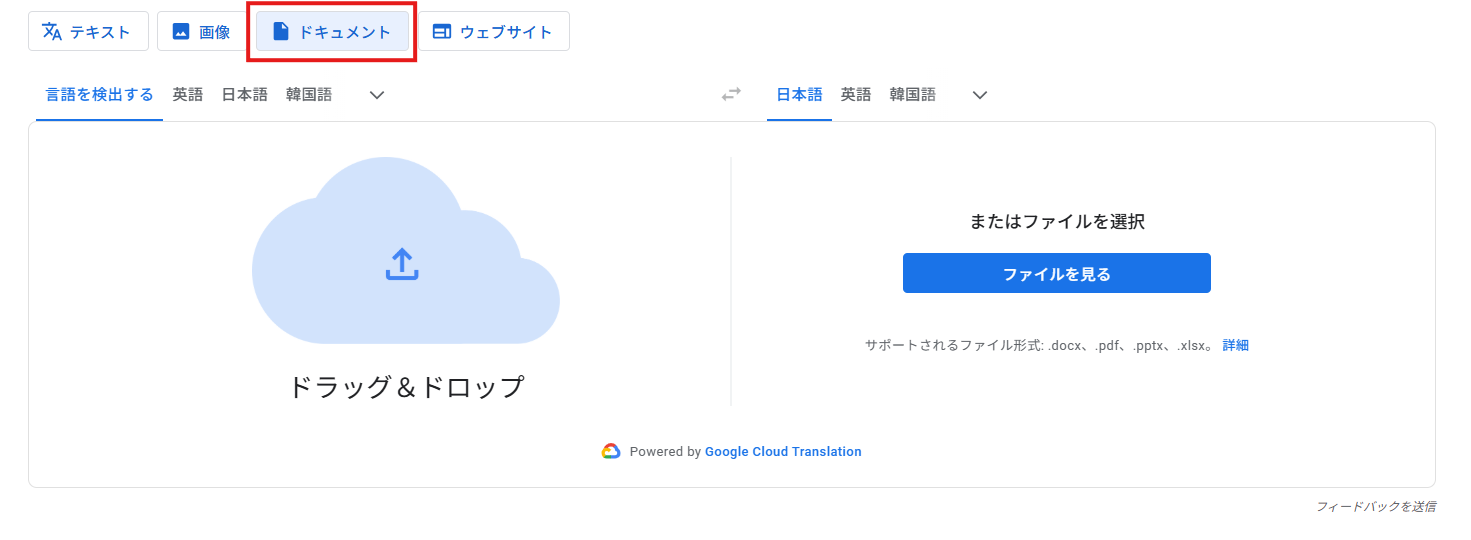Click the Google Cloud logo icon
Image resolution: width=1471 pixels, height=540 pixels.
(611, 452)
